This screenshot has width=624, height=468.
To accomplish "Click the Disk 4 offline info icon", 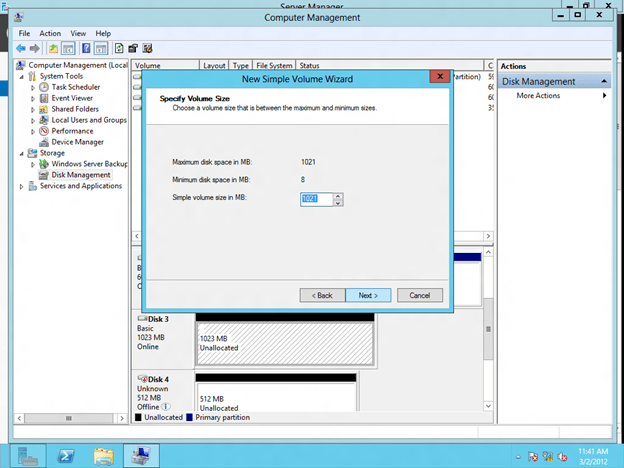I will pyautogui.click(x=166, y=407).
